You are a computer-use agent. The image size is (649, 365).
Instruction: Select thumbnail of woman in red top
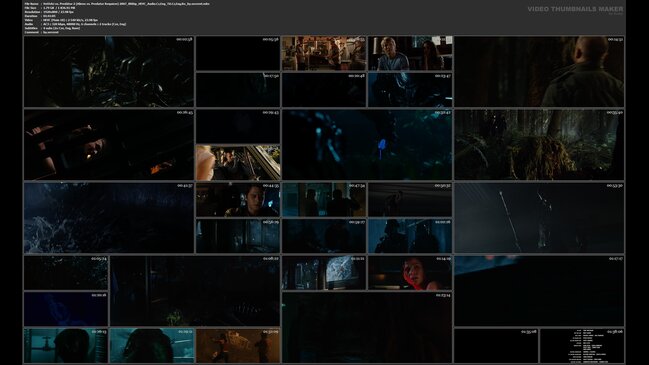click(410, 273)
